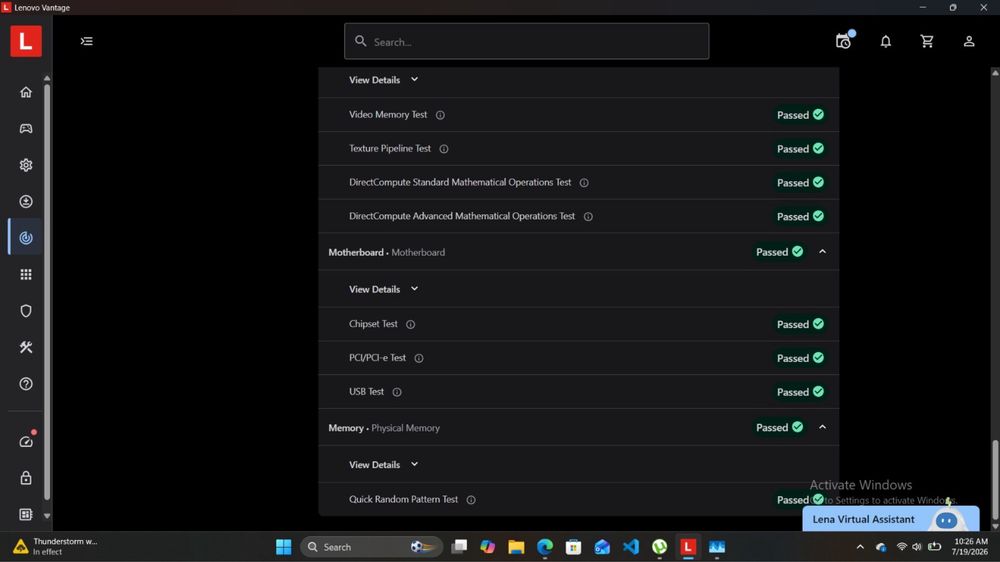Open the Gaming controller section in sidebar
Screen dimensions: 1000x562
point(26,128)
